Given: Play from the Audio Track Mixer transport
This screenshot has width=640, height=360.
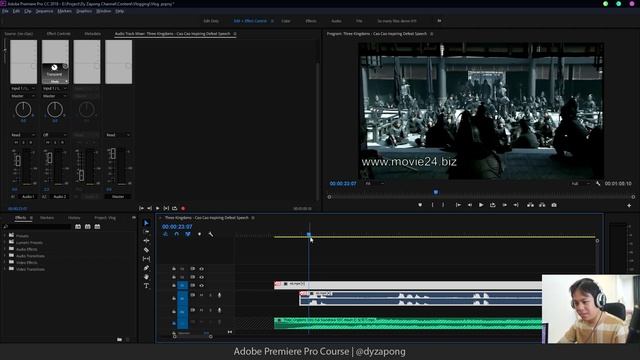Looking at the screenshot, I should click(x=158, y=208).
